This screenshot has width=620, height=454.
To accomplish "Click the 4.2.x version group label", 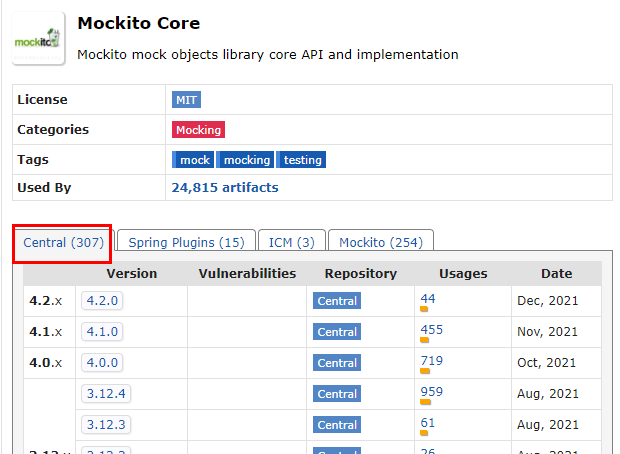I will pos(46,301).
